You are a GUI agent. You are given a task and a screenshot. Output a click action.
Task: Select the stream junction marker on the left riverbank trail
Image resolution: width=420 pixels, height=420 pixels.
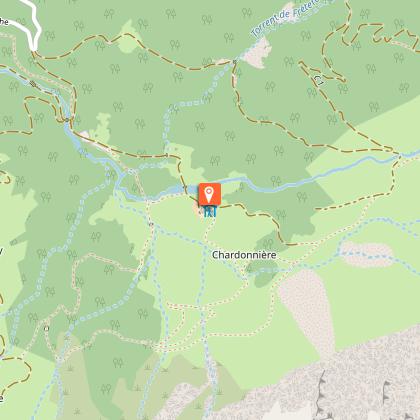(x=68, y=120)
